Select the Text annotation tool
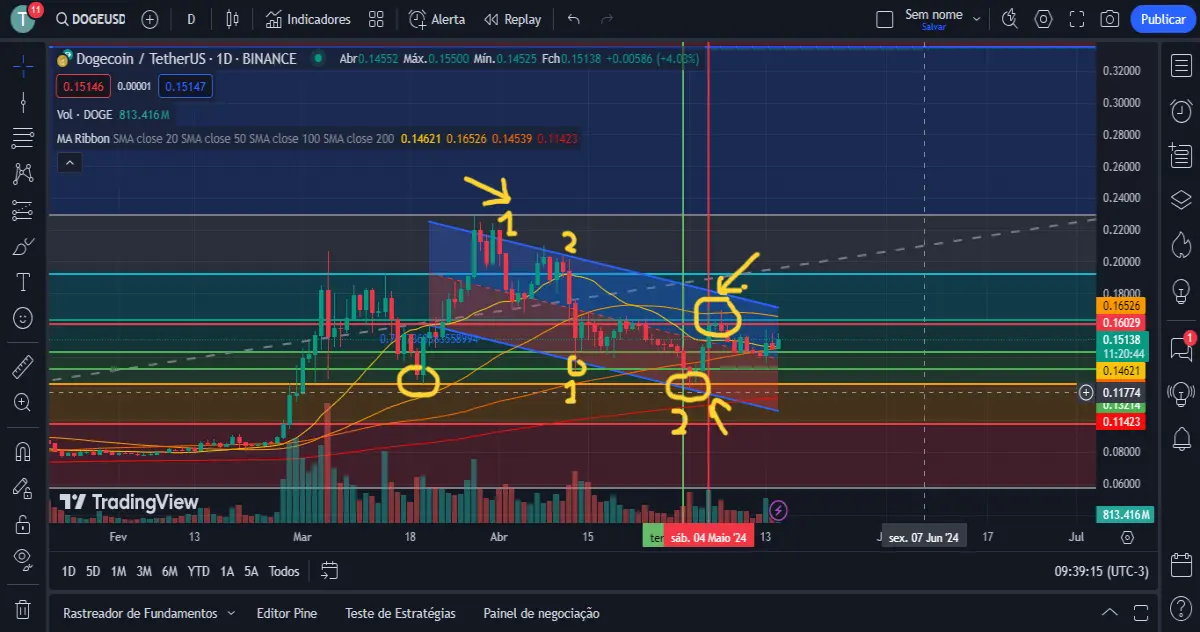 [x=22, y=282]
